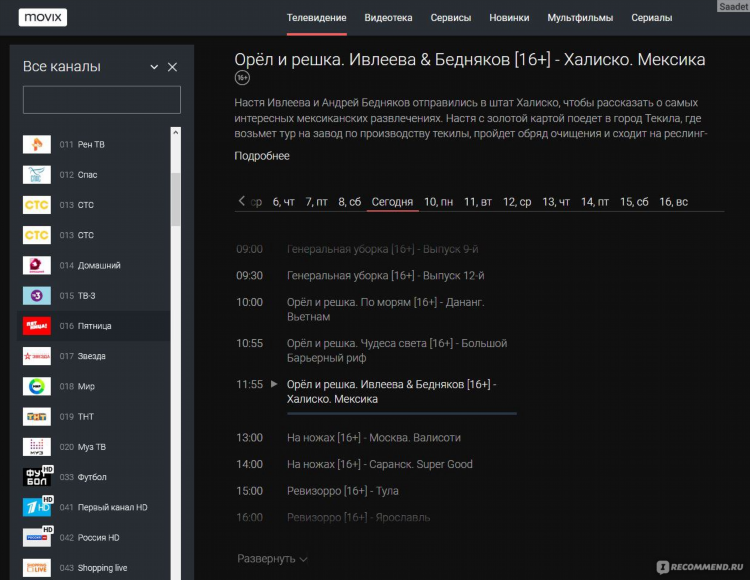
Task: Play the 11:55 Орёл и решка programme
Action: coord(274,384)
